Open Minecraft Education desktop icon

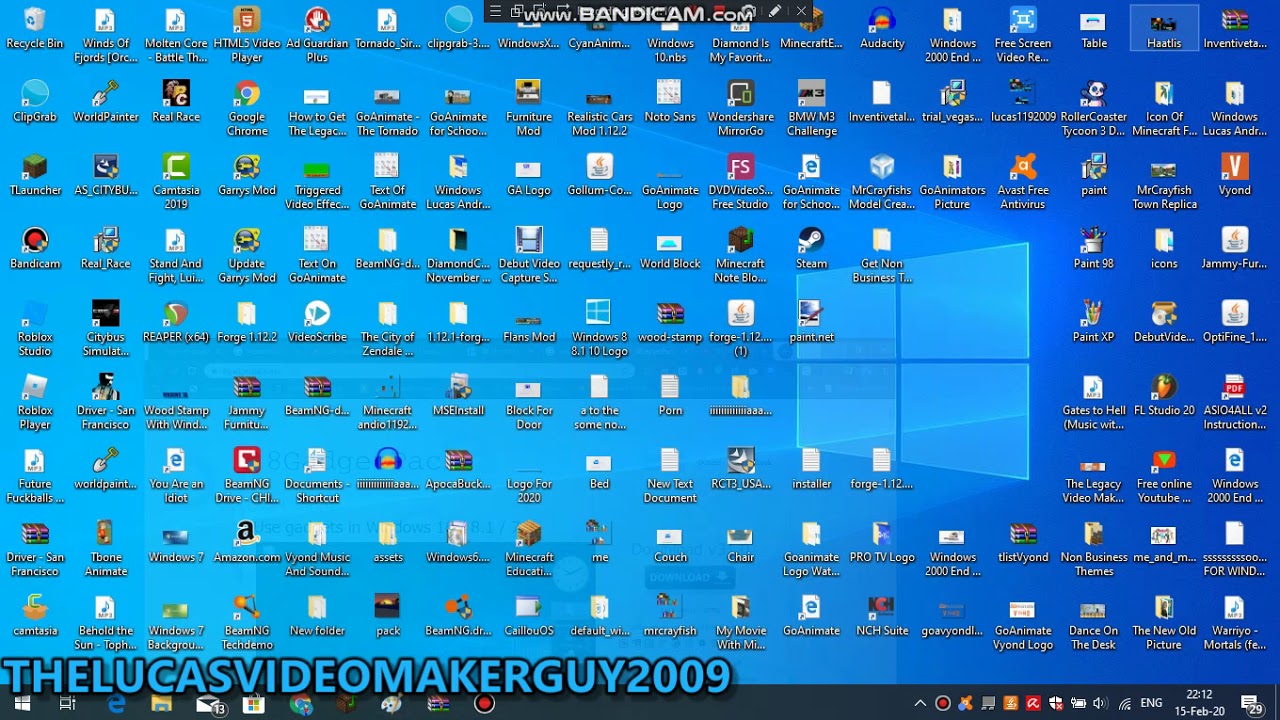(529, 549)
